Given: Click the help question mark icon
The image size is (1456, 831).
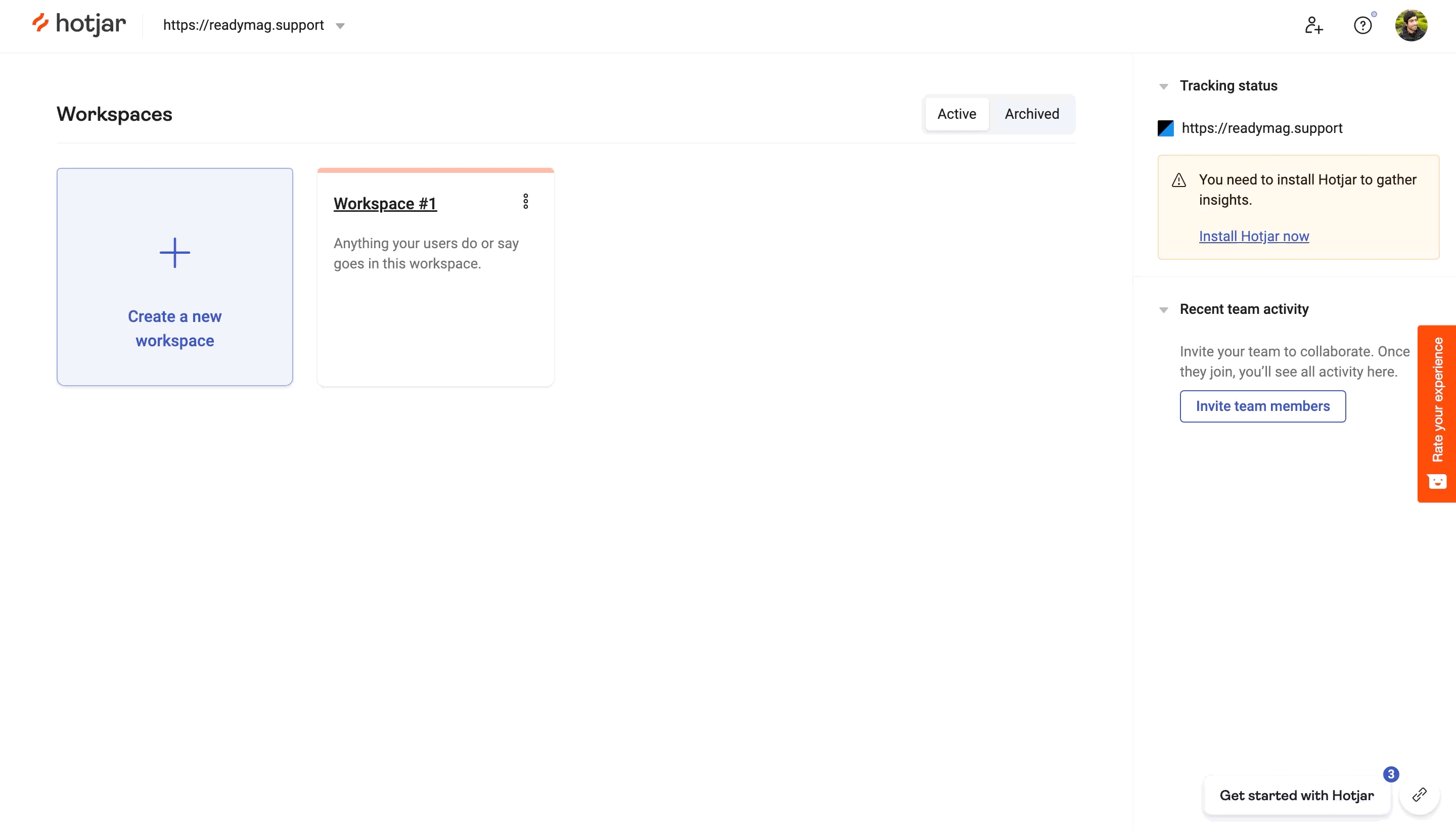Looking at the screenshot, I should click(x=1363, y=25).
